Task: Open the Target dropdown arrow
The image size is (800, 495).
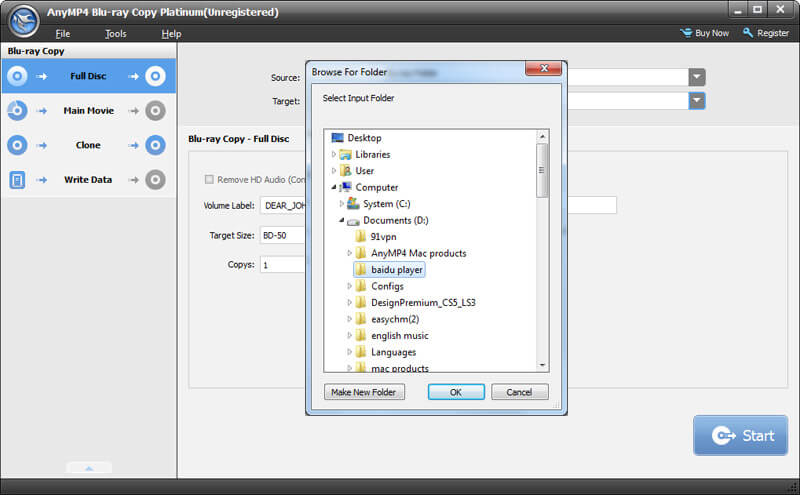Action: (697, 101)
